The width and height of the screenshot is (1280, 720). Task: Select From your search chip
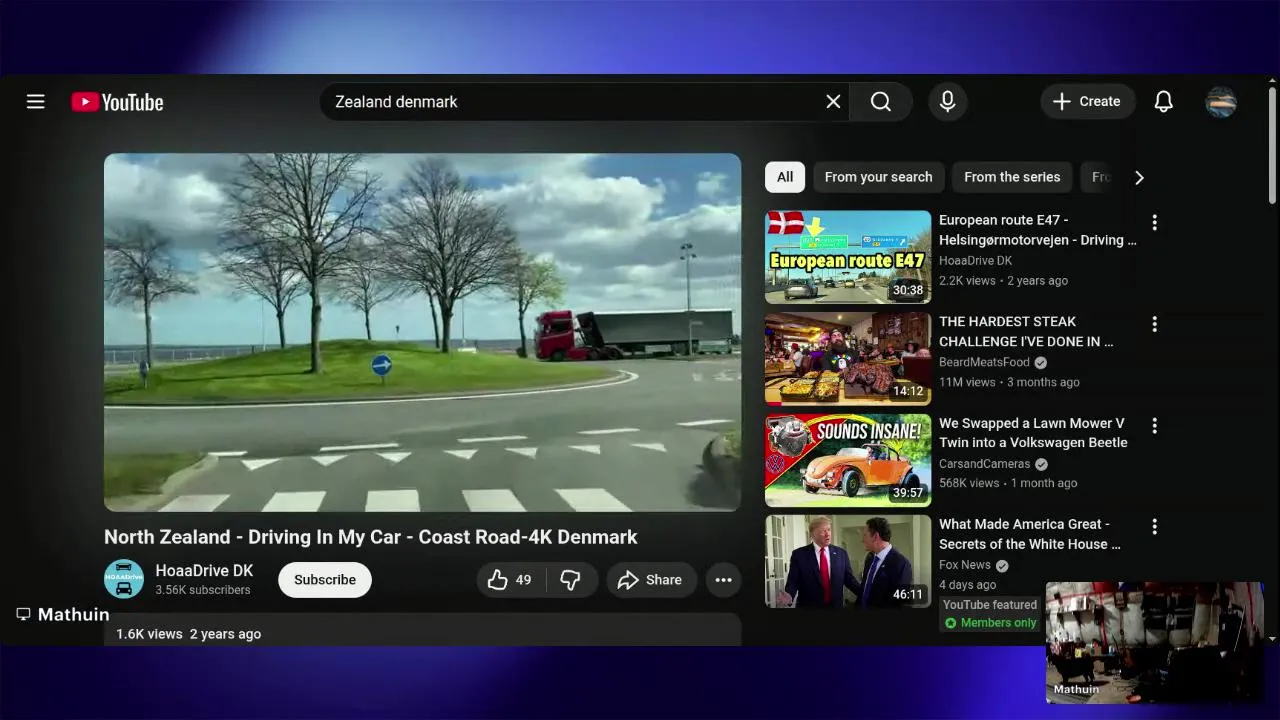(878, 177)
